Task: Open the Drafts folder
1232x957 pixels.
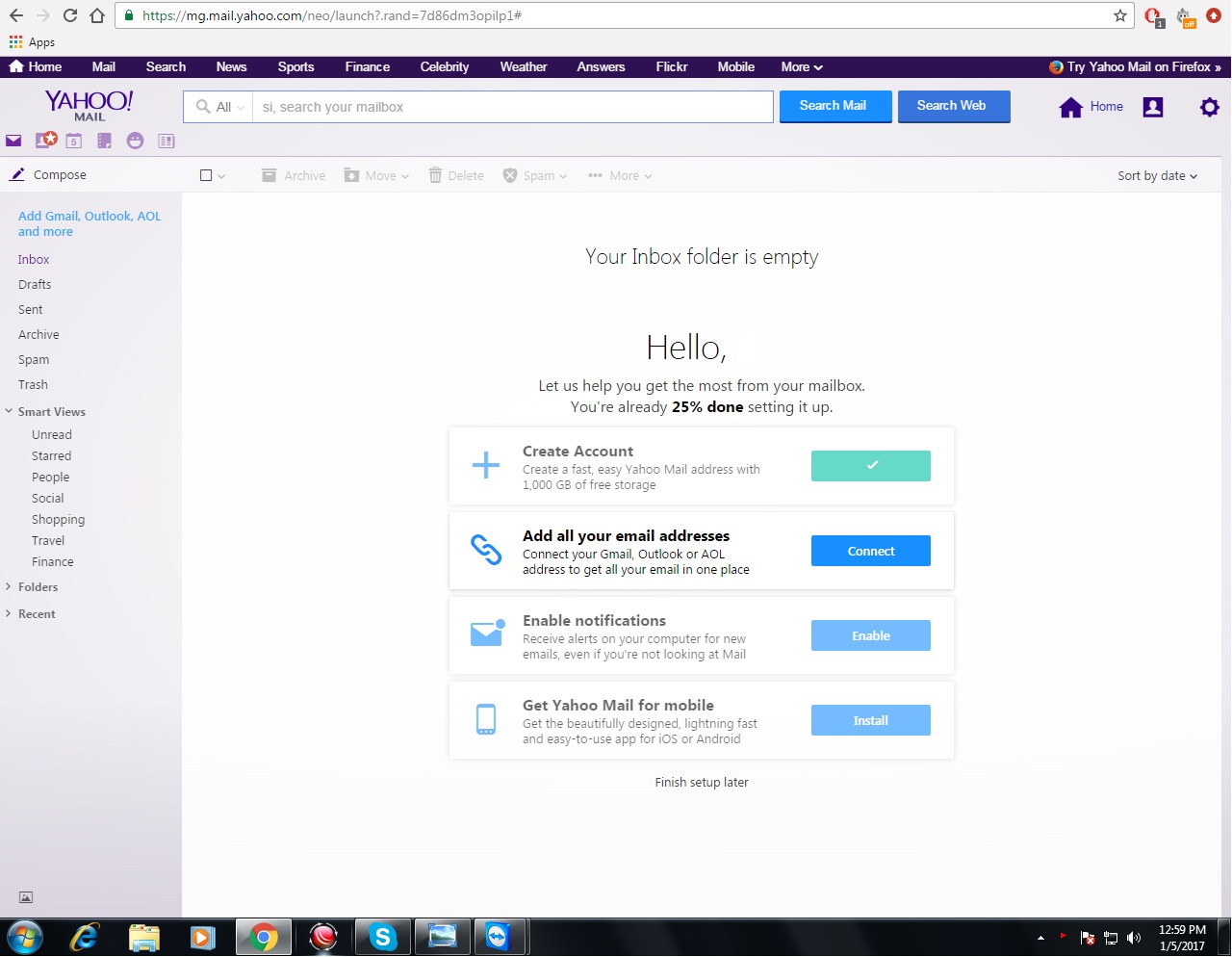Action: (x=35, y=284)
